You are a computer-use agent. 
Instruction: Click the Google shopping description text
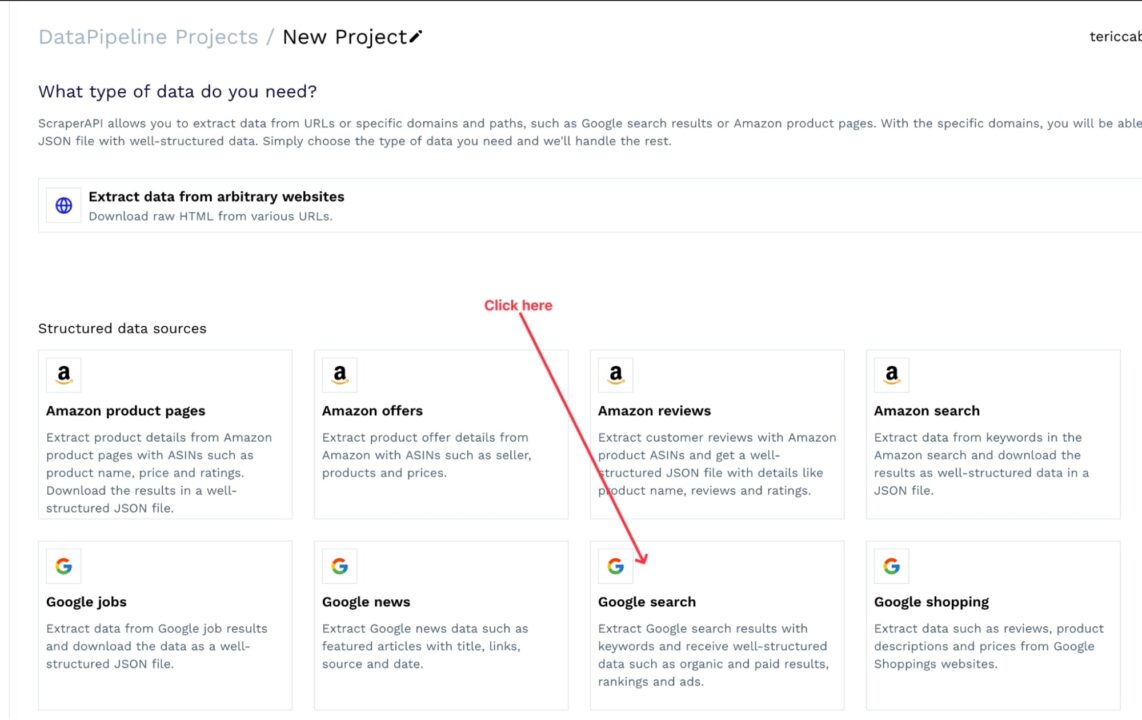pyautogui.click(x=989, y=646)
